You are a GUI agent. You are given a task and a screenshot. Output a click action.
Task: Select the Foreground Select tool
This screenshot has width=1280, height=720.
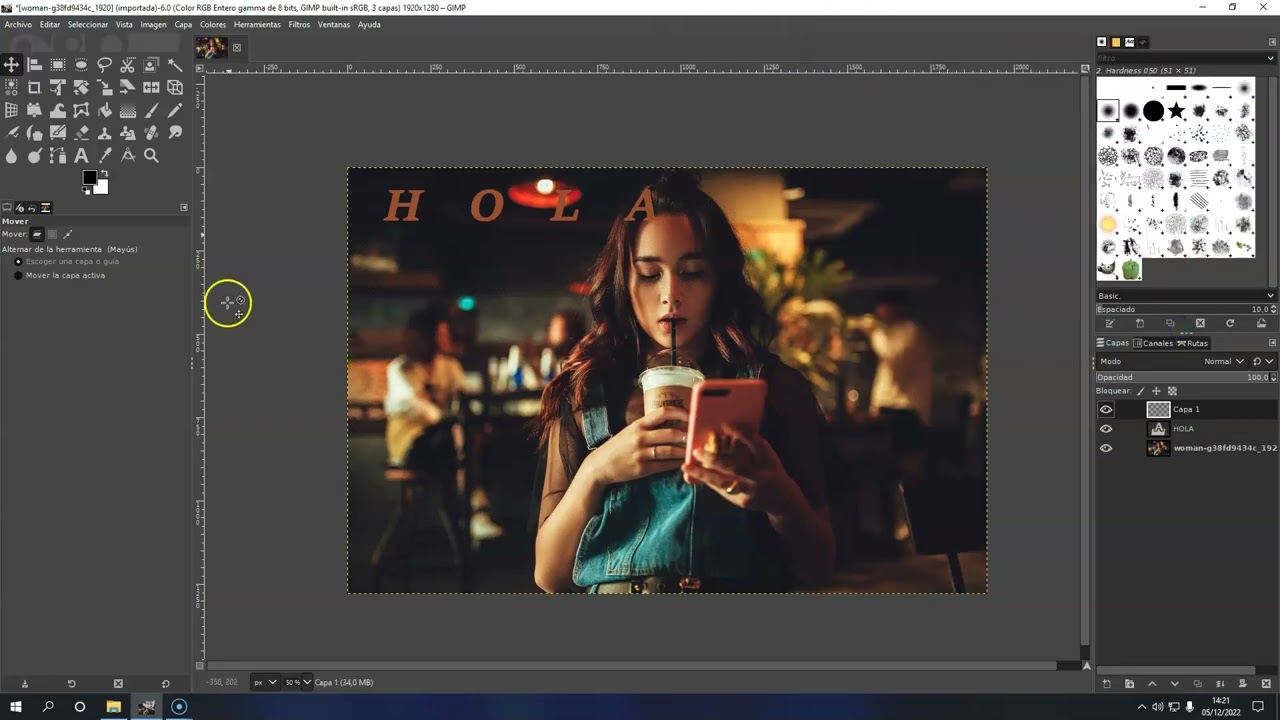click(151, 65)
